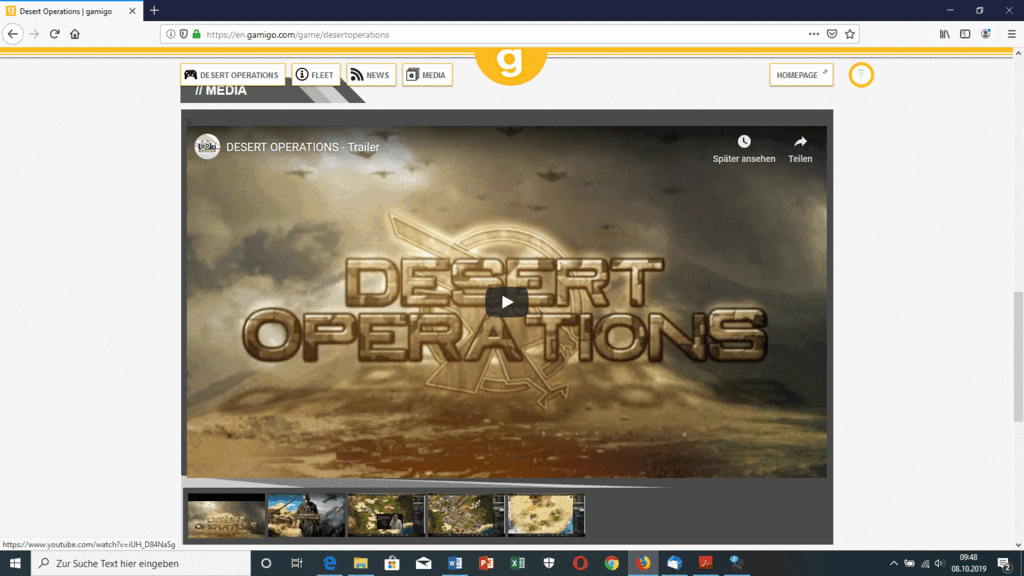
Task: Click the taskbar search box
Action: pos(140,563)
